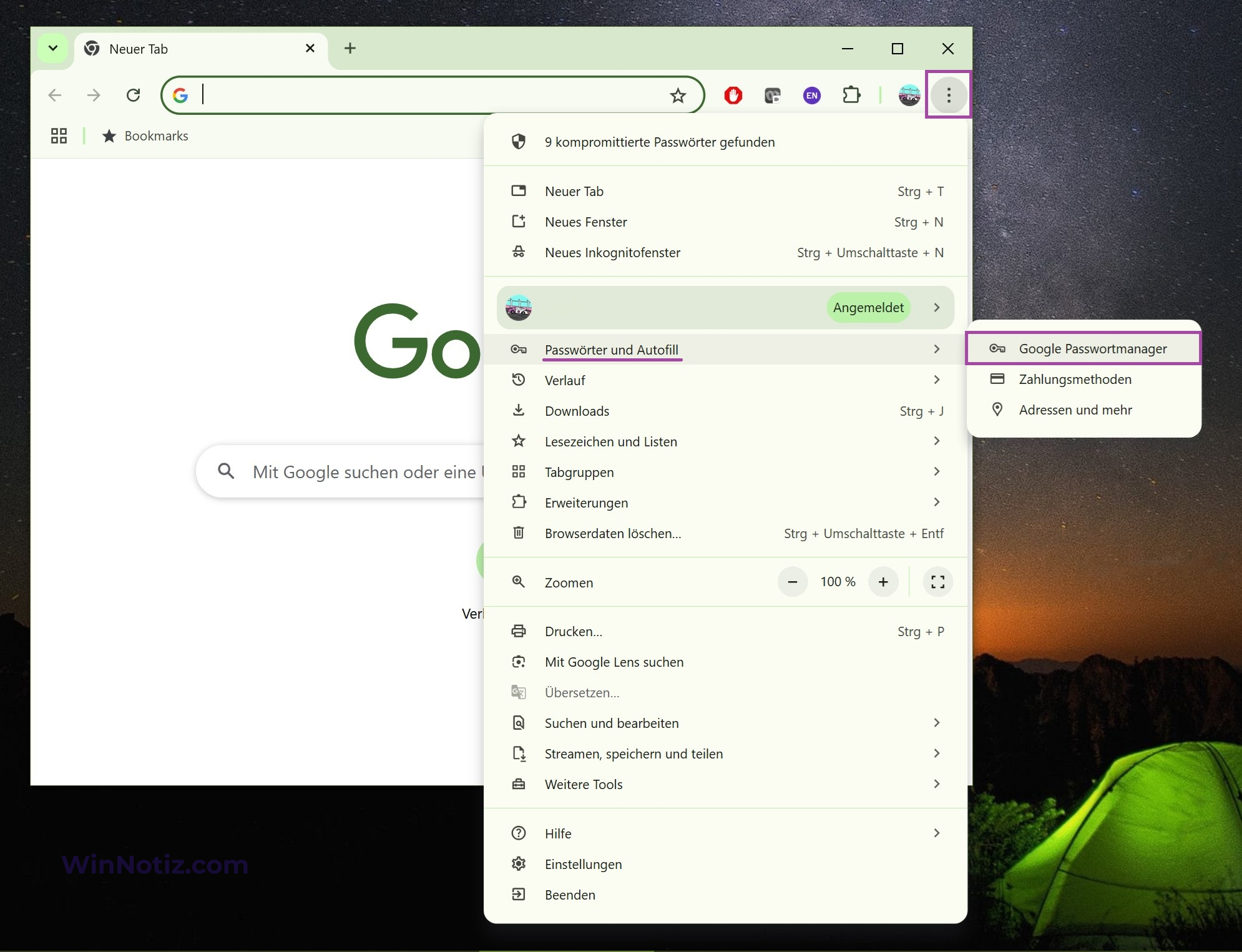Select Drucken… from the menu
Screen dimensions: 1242x952
click(726, 631)
